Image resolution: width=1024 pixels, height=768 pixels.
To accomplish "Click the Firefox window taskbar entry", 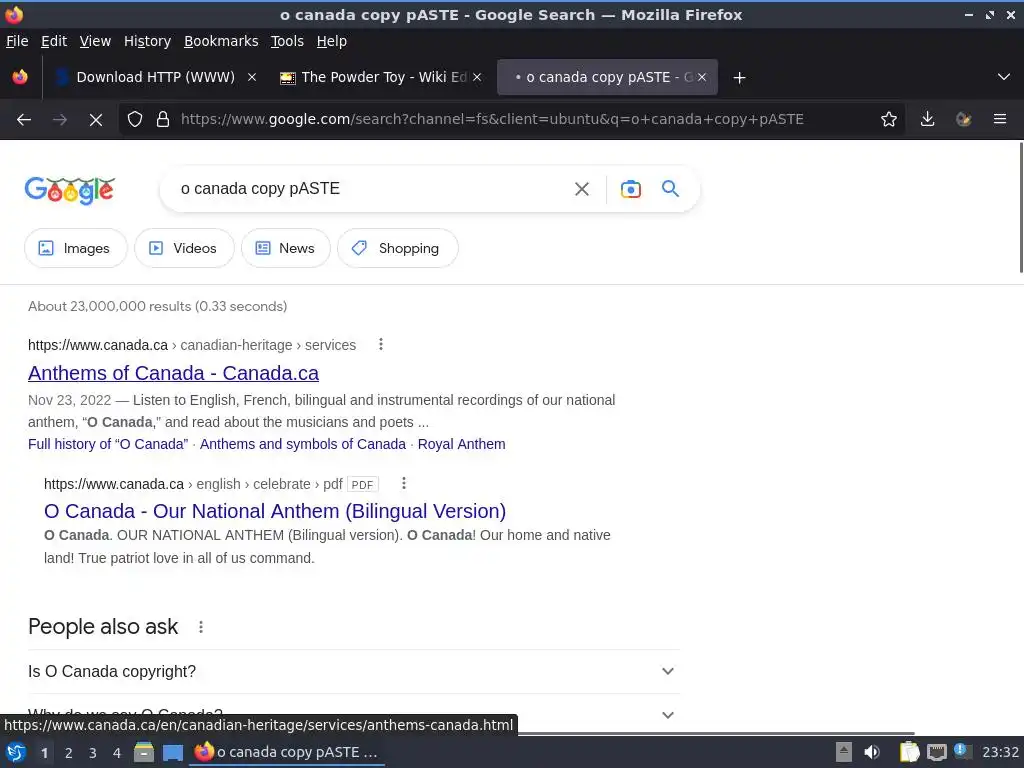I will click(x=287, y=752).
